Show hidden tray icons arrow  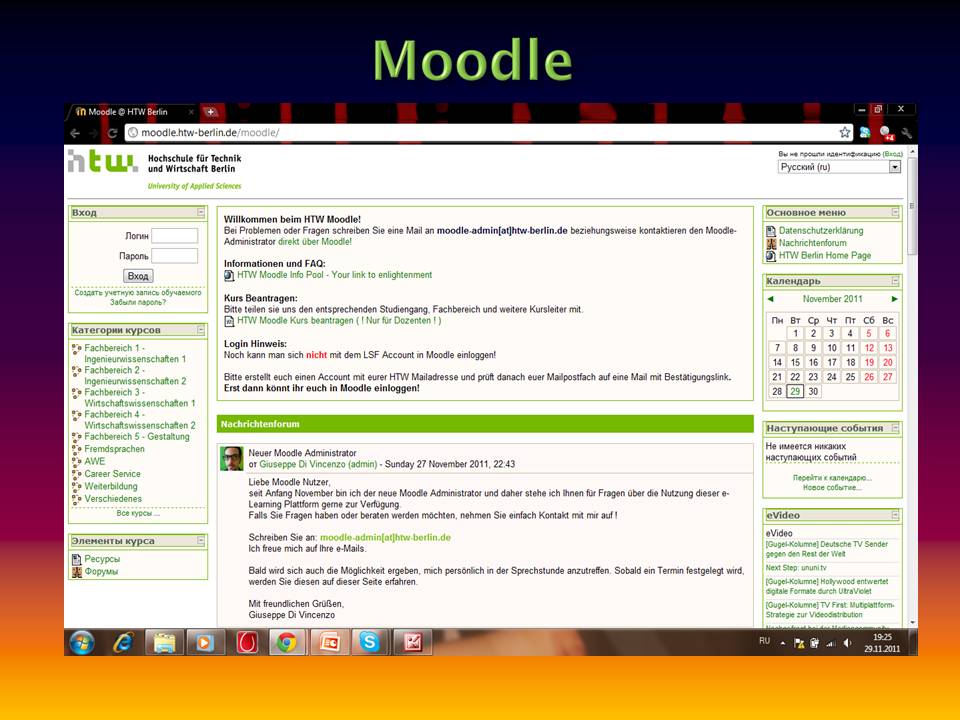coord(782,643)
